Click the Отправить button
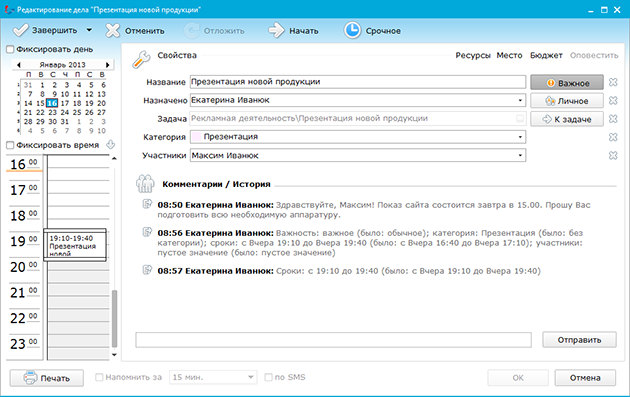This screenshot has width=630, height=397. point(579,340)
